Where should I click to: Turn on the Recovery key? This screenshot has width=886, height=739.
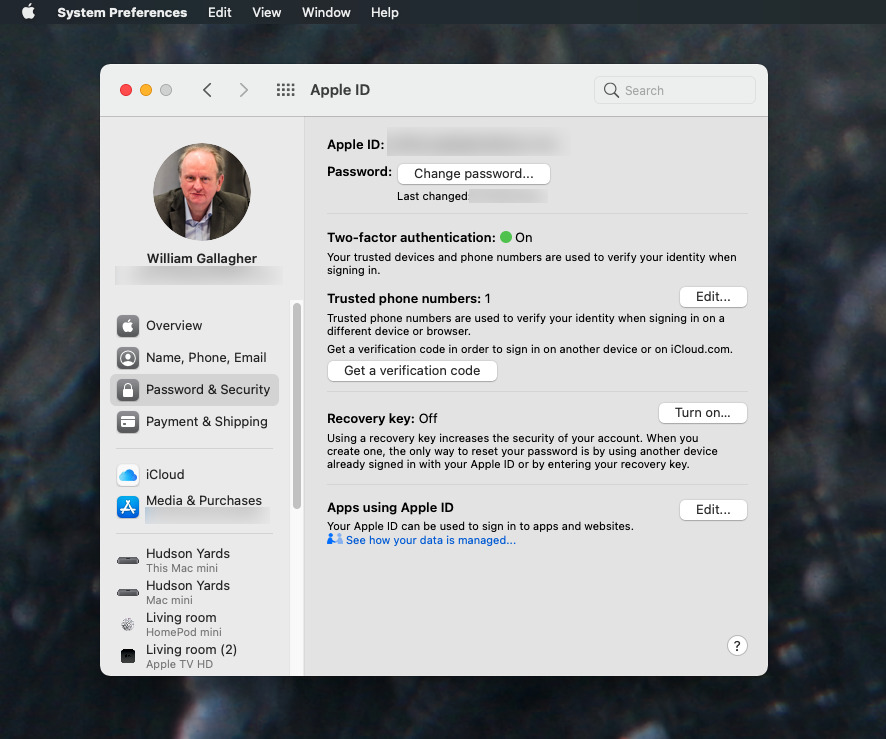tap(702, 412)
